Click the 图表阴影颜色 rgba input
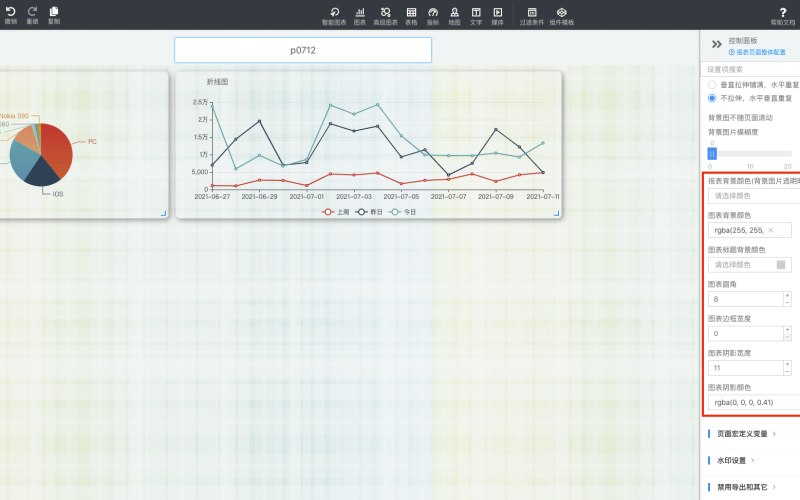 (754, 403)
